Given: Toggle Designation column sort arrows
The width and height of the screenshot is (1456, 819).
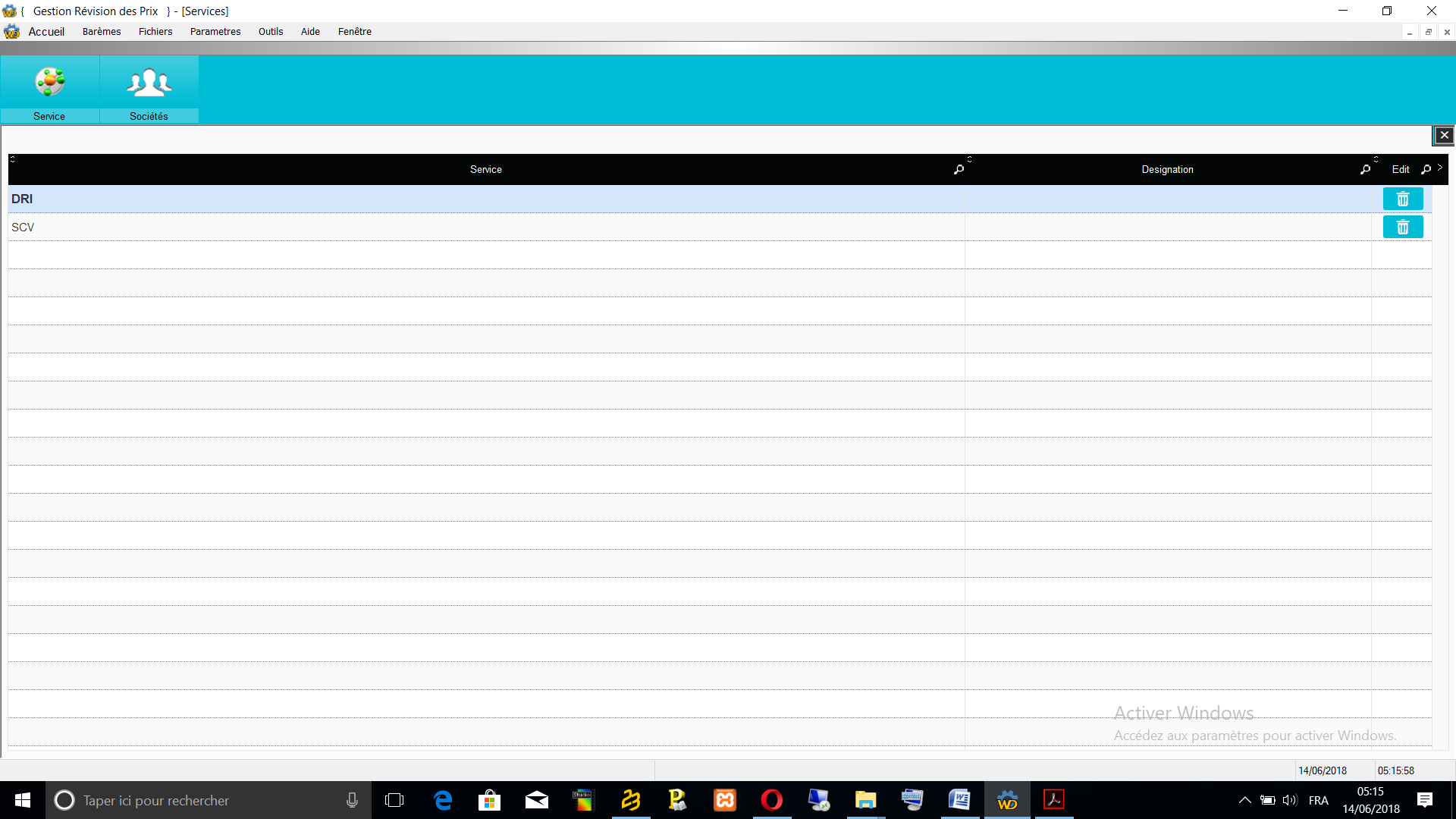Looking at the screenshot, I should tap(969, 159).
